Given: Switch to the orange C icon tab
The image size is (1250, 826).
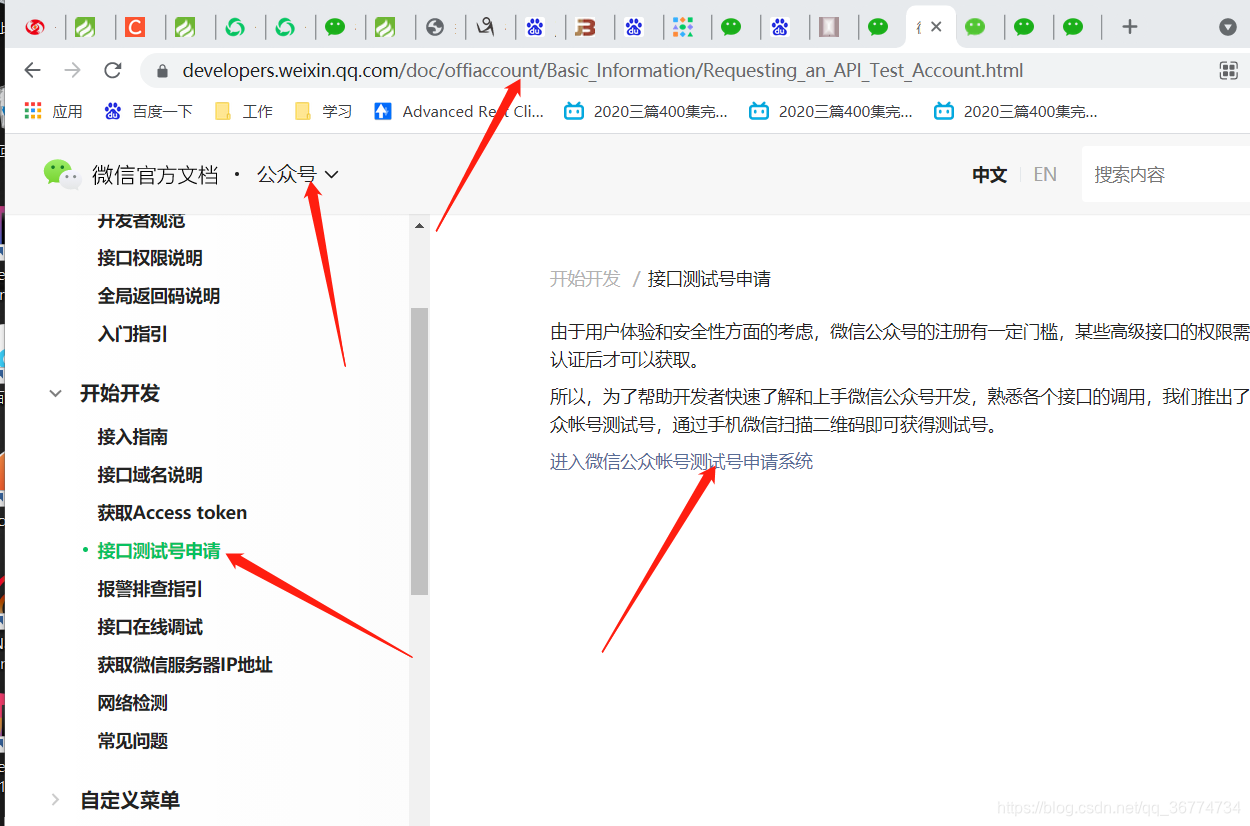Looking at the screenshot, I should pos(135,27).
